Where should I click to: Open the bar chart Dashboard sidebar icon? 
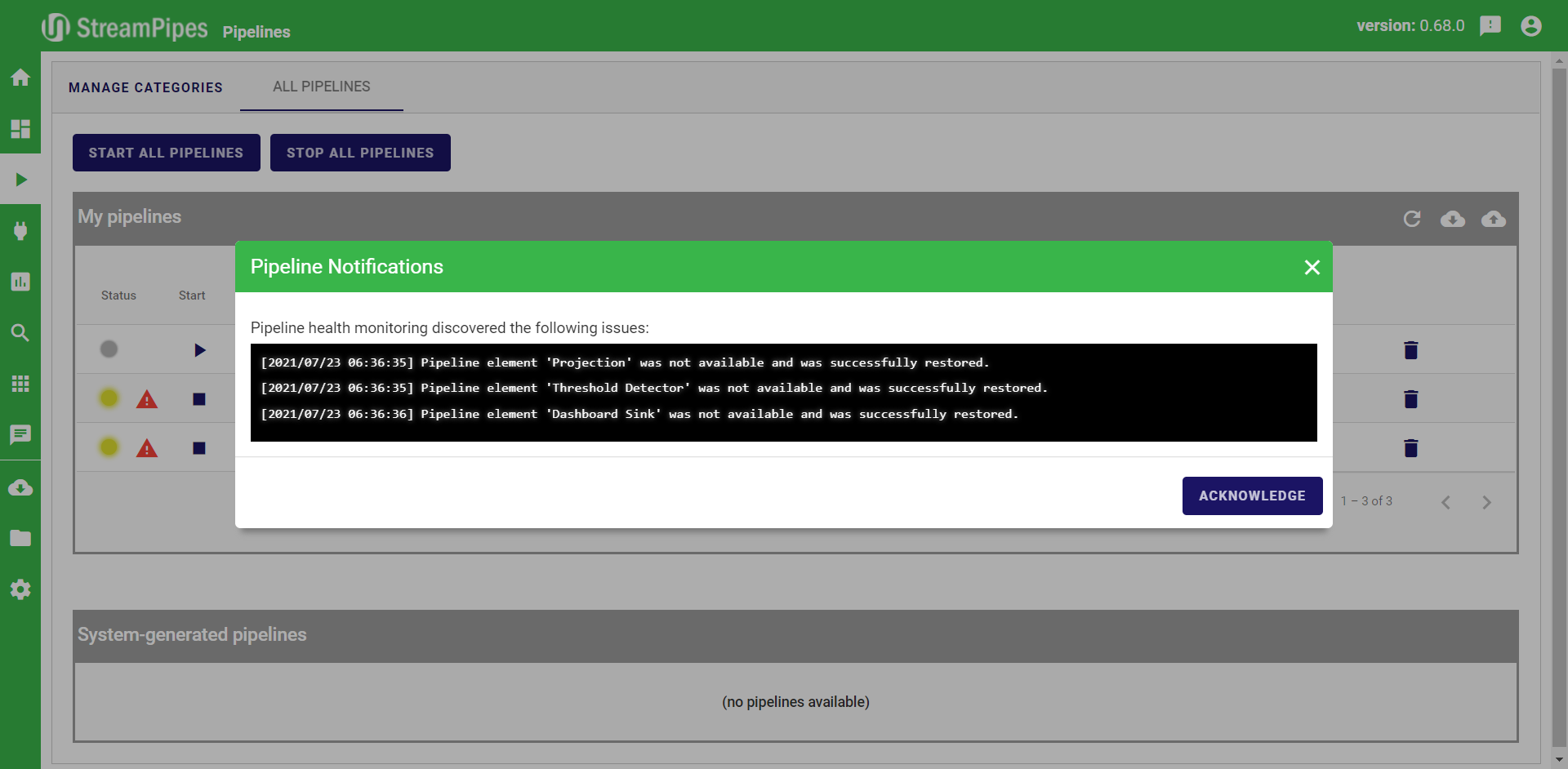(20, 282)
